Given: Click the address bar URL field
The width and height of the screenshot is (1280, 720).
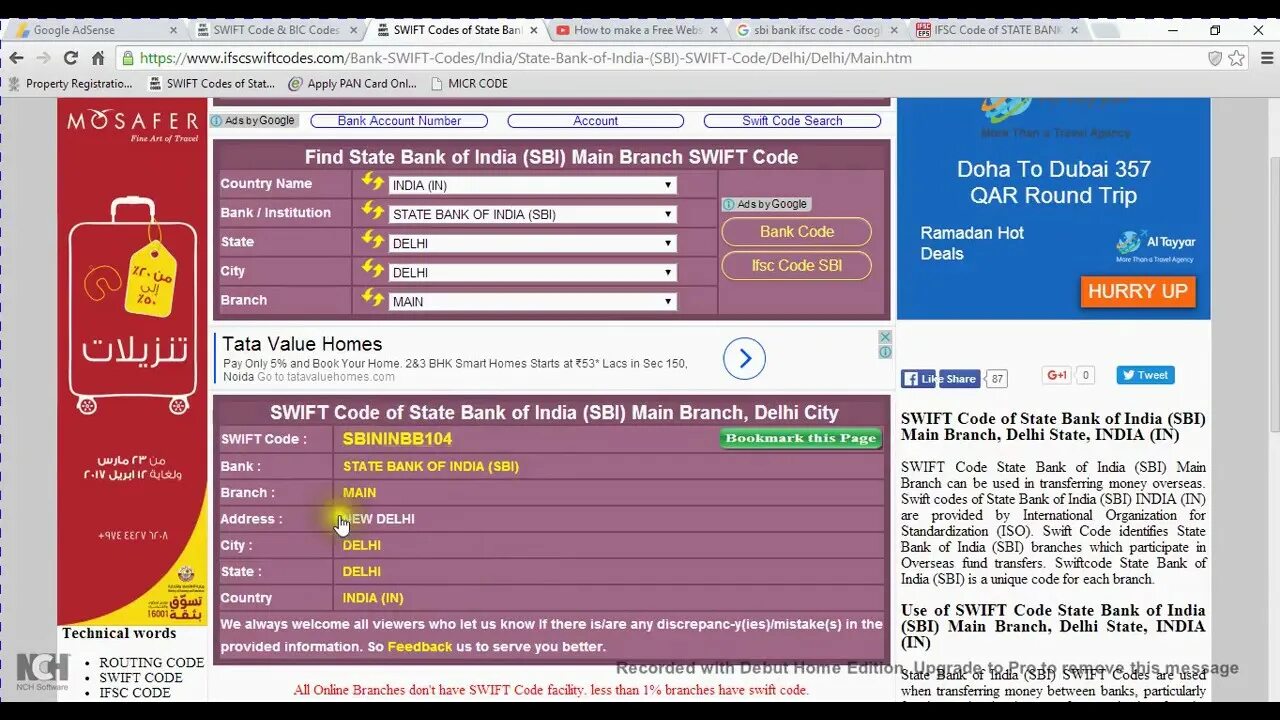Looking at the screenshot, I should (660, 58).
